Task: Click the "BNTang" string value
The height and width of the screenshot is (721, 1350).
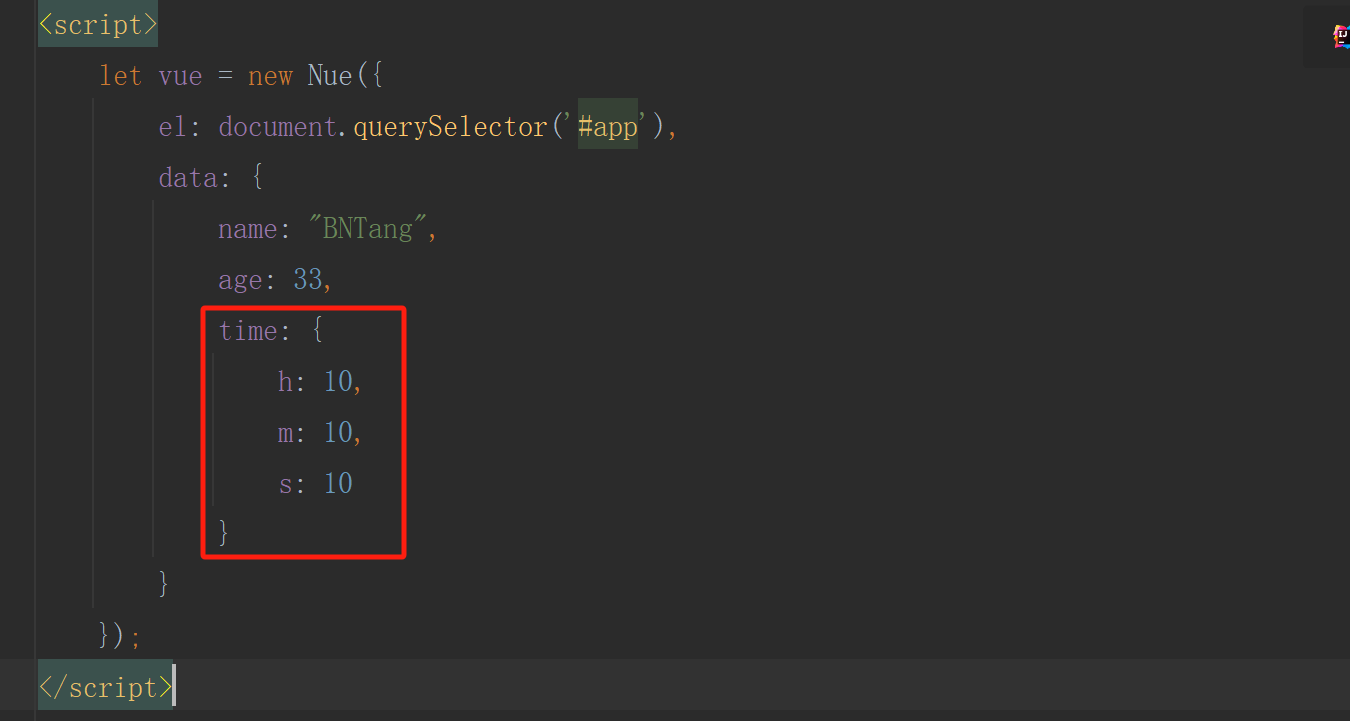Action: coord(368,229)
